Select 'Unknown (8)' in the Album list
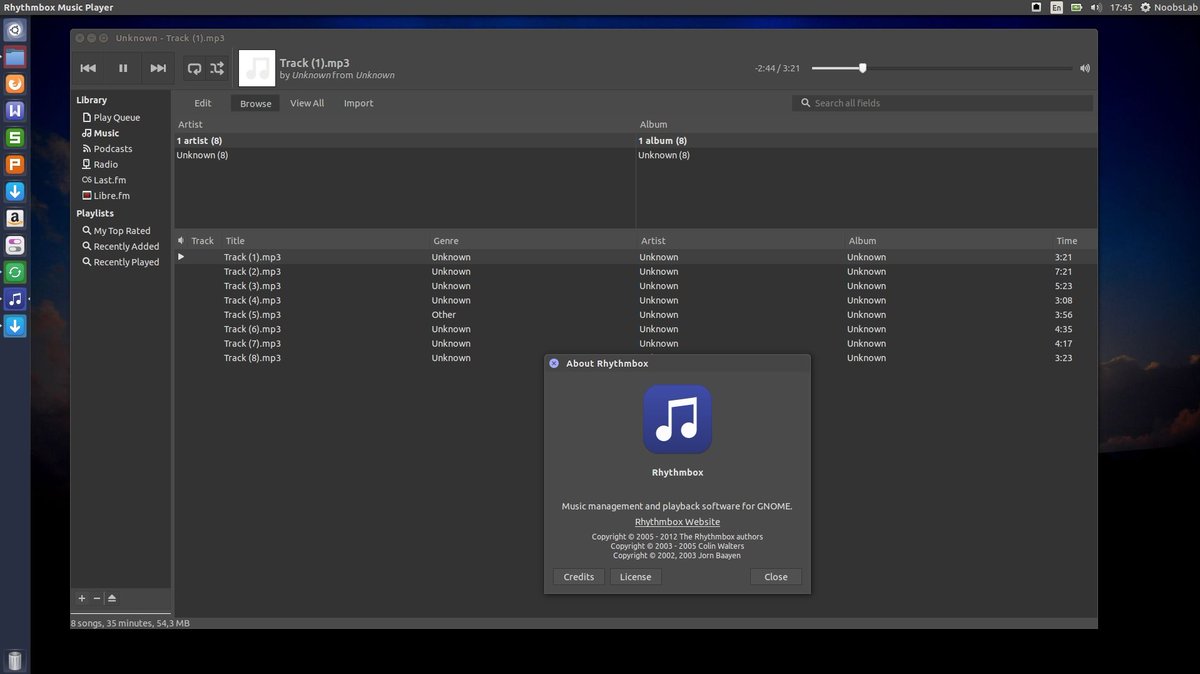This screenshot has height=674, width=1200. click(866, 155)
